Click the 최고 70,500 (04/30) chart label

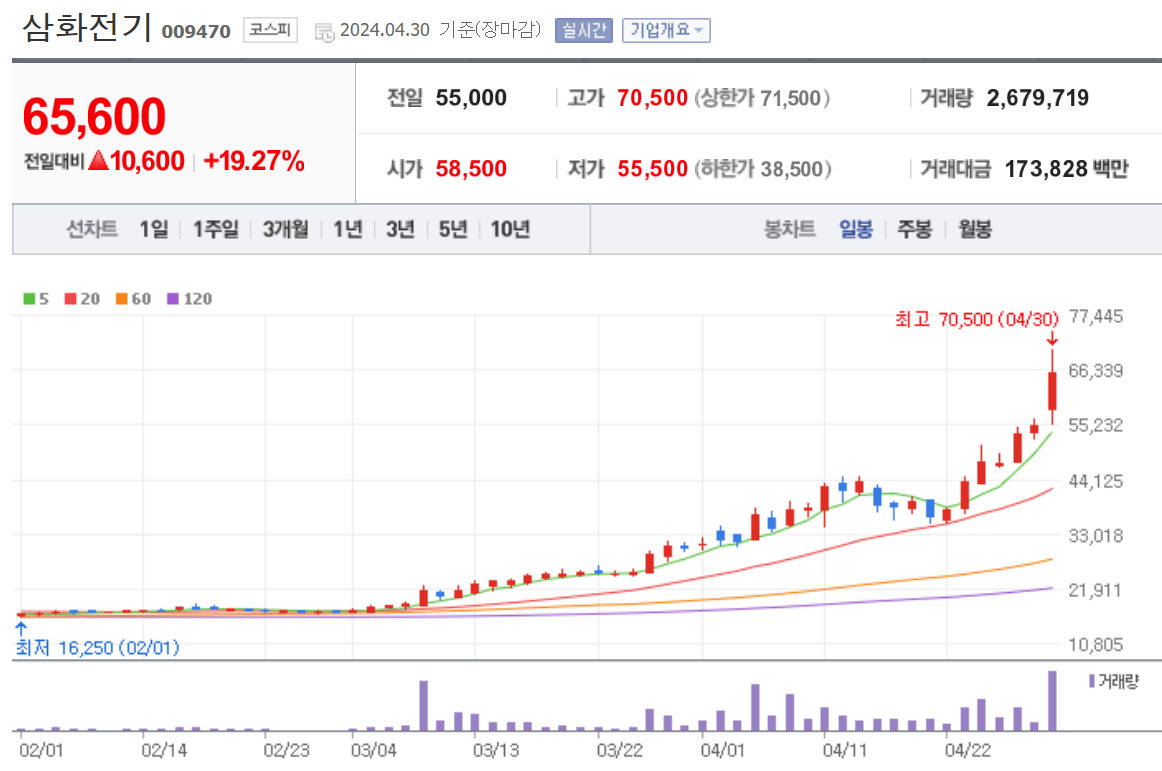[977, 320]
